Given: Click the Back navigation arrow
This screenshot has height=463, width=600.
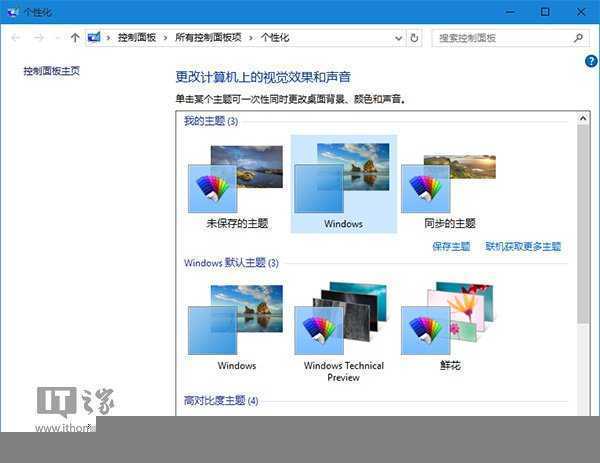Looking at the screenshot, I should (x=16, y=37).
